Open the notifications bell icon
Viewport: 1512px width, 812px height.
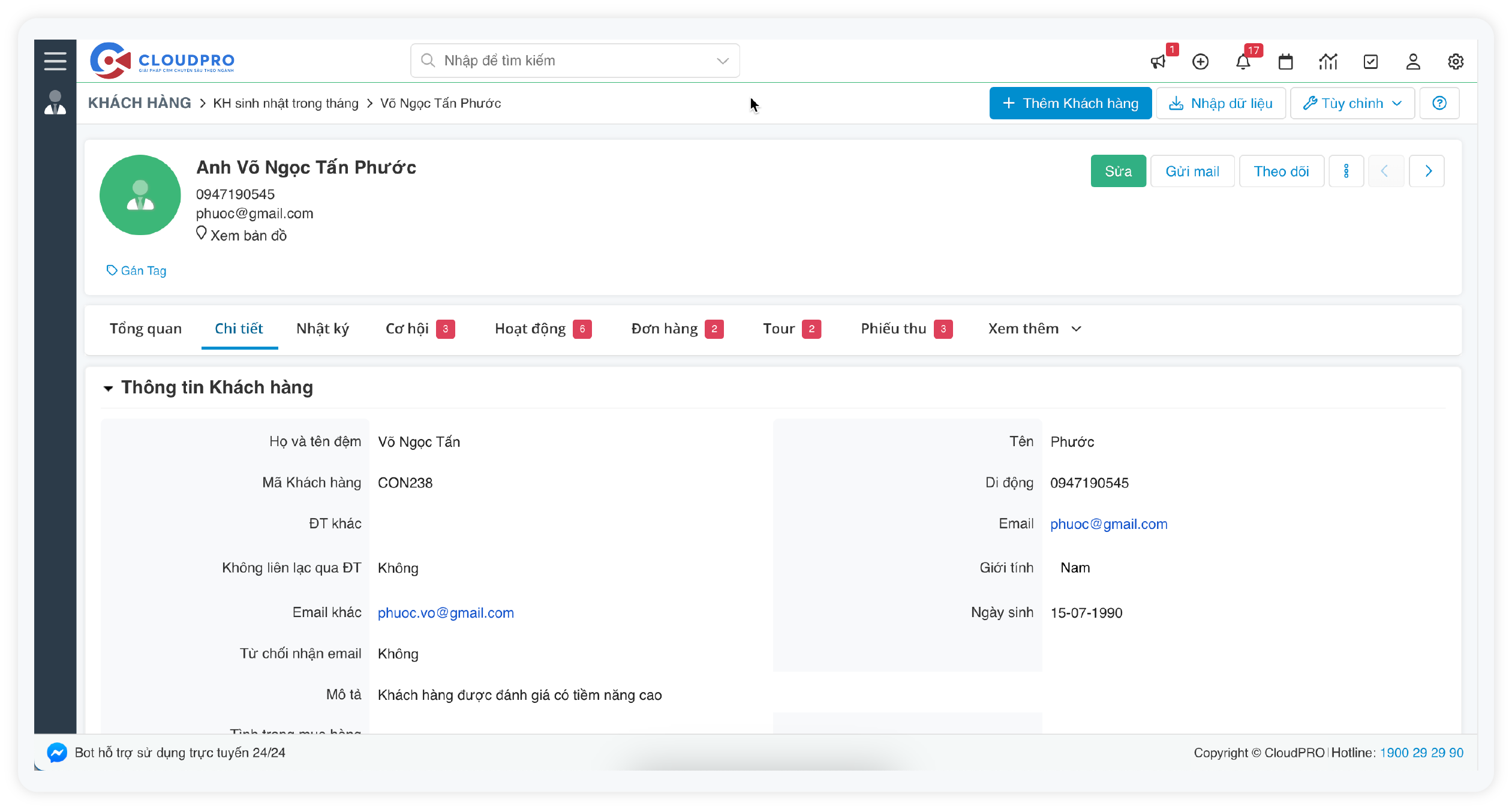(x=1243, y=62)
